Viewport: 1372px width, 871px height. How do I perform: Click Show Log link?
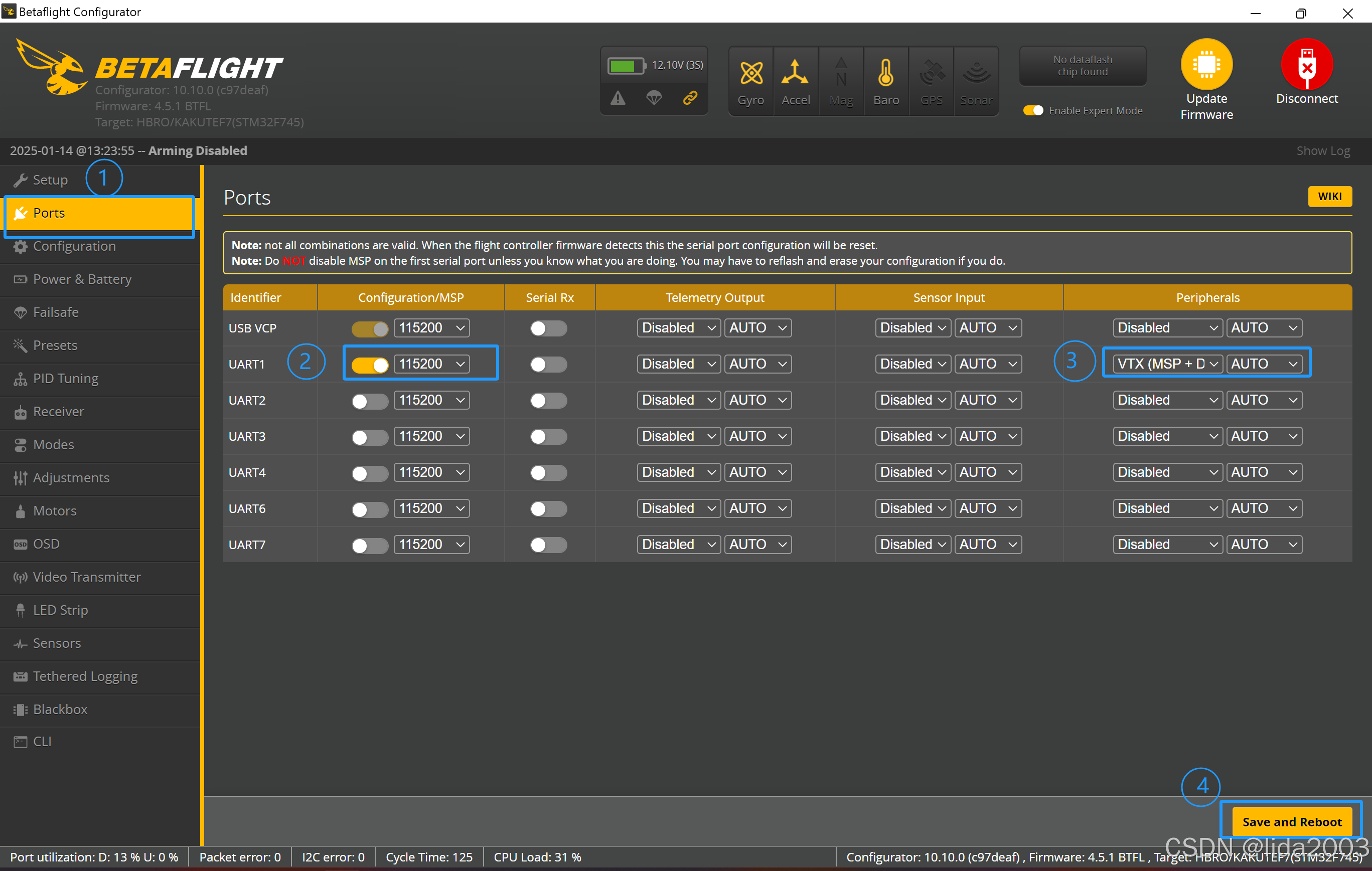pyautogui.click(x=1323, y=151)
